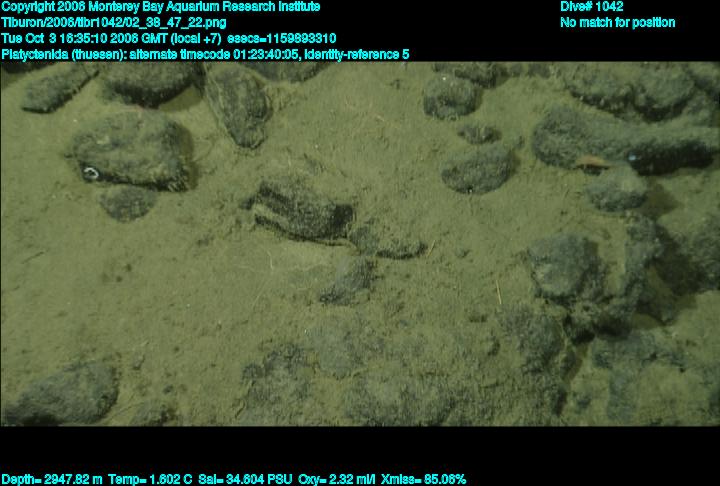Image resolution: width=720 pixels, height=486 pixels.
Task: Click the seafloor video frame image
Action: click(360, 244)
